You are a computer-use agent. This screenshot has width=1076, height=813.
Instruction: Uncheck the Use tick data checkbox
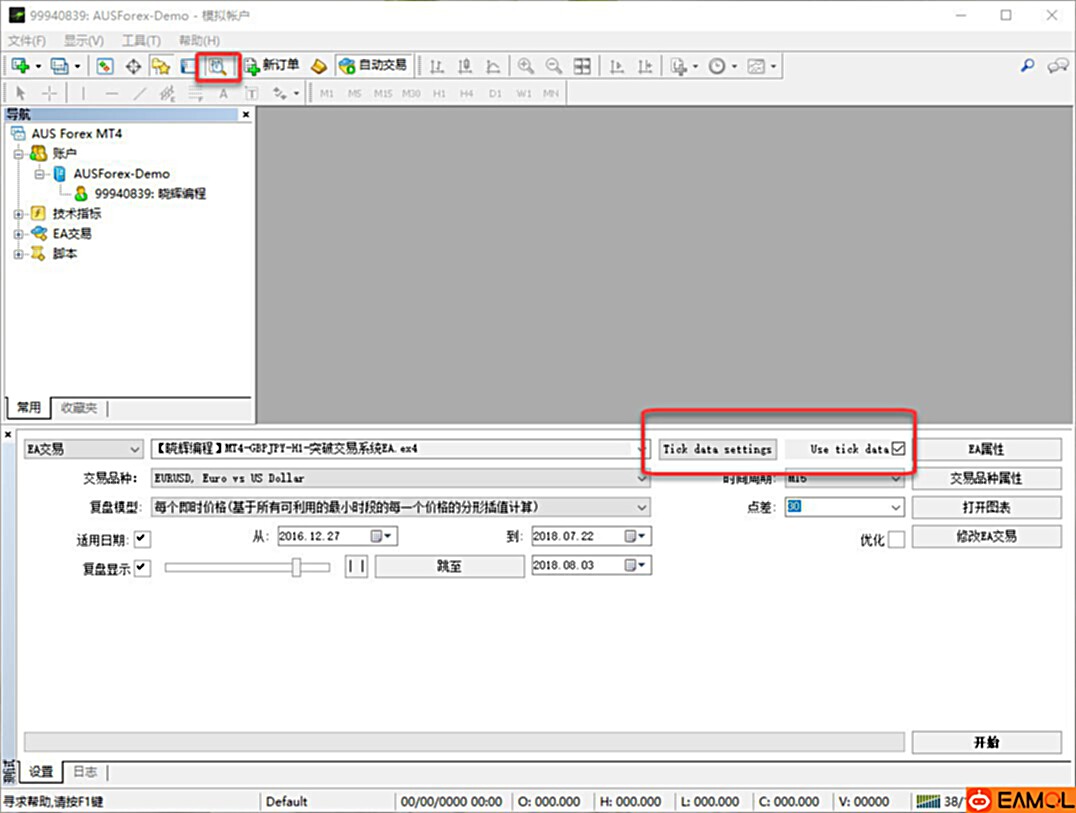(x=898, y=449)
